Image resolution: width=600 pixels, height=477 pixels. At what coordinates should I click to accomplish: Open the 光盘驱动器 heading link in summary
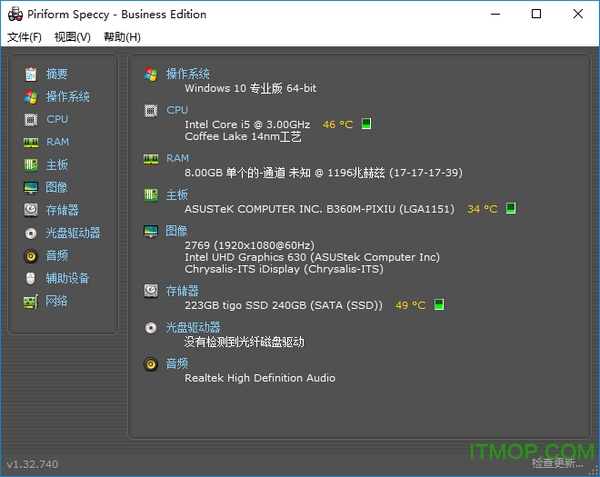pos(193,327)
